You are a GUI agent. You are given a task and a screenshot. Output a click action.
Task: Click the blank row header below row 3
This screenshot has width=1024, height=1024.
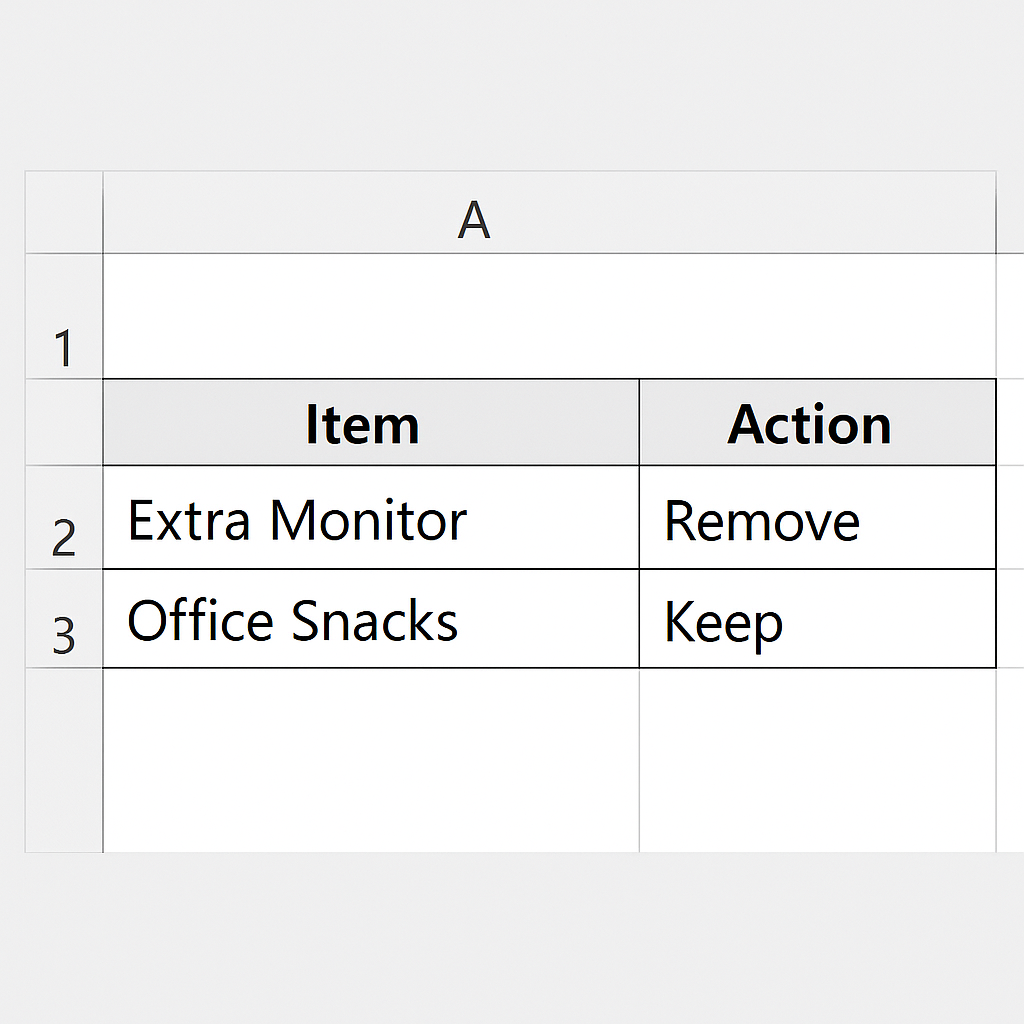64,760
